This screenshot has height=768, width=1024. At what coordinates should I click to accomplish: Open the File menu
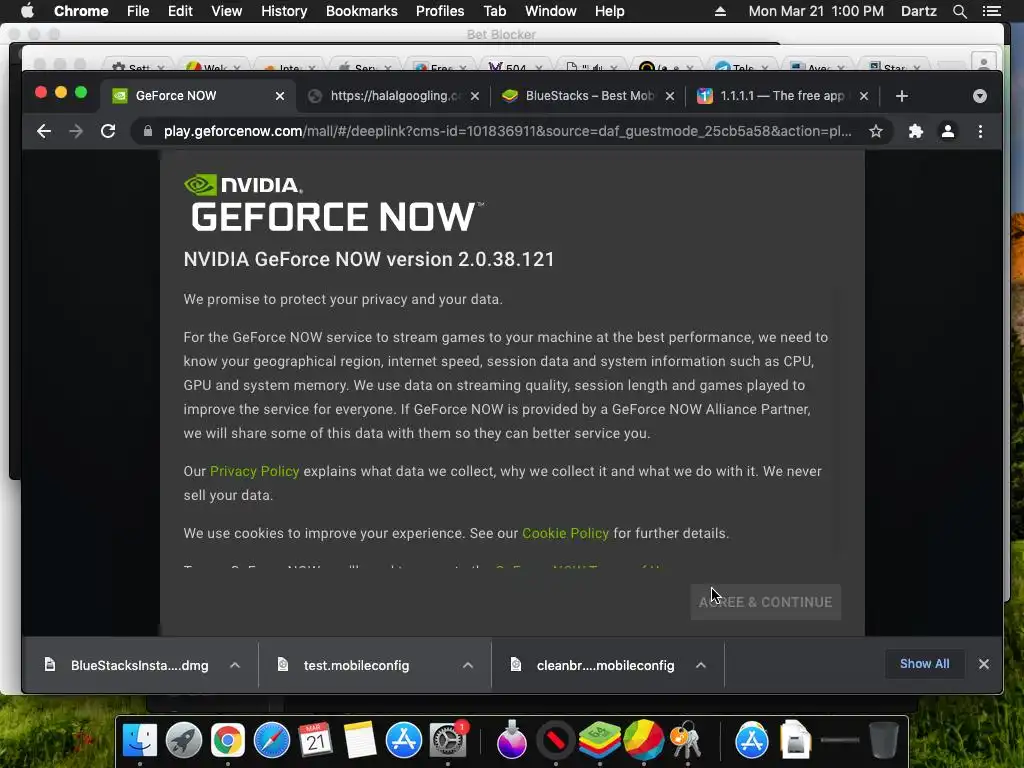point(138,11)
